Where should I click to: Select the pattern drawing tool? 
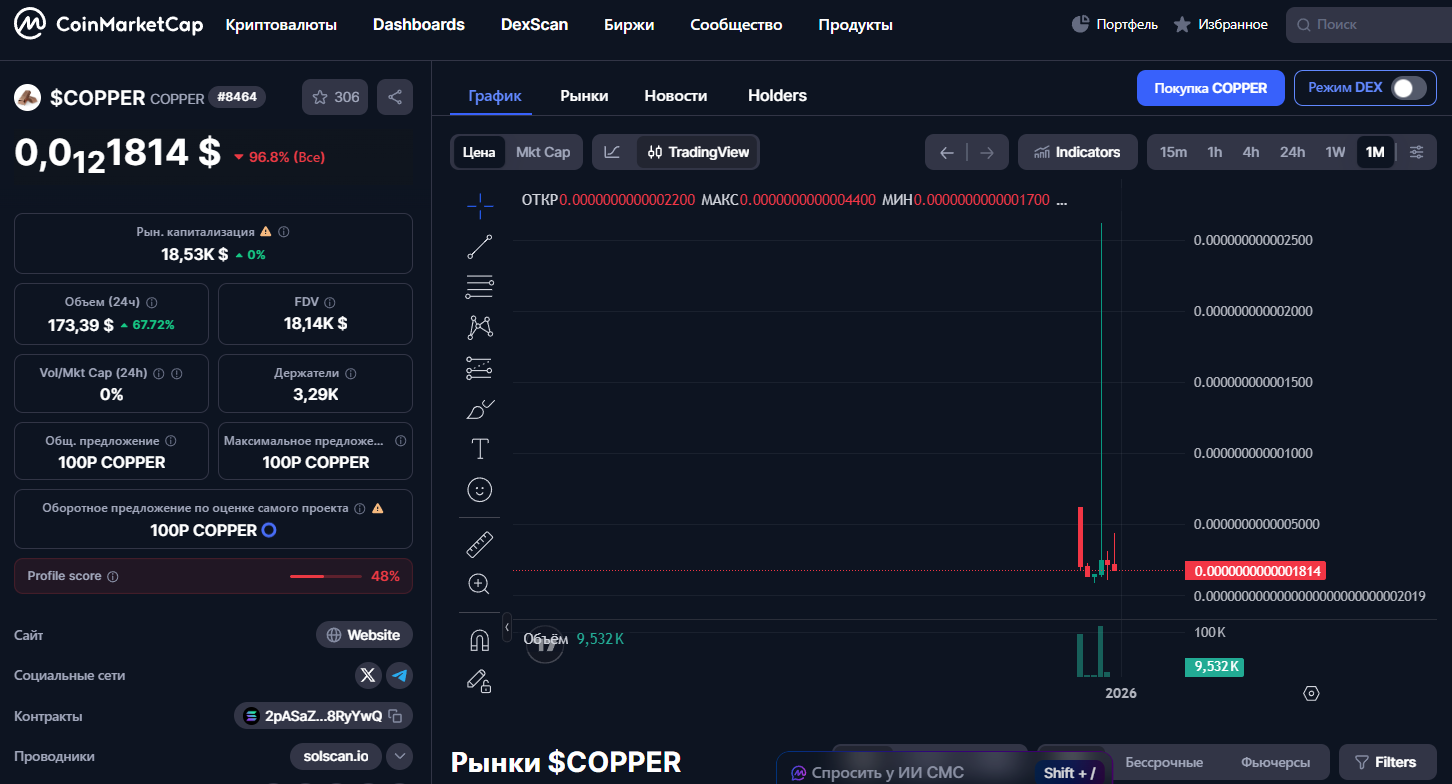[x=480, y=327]
